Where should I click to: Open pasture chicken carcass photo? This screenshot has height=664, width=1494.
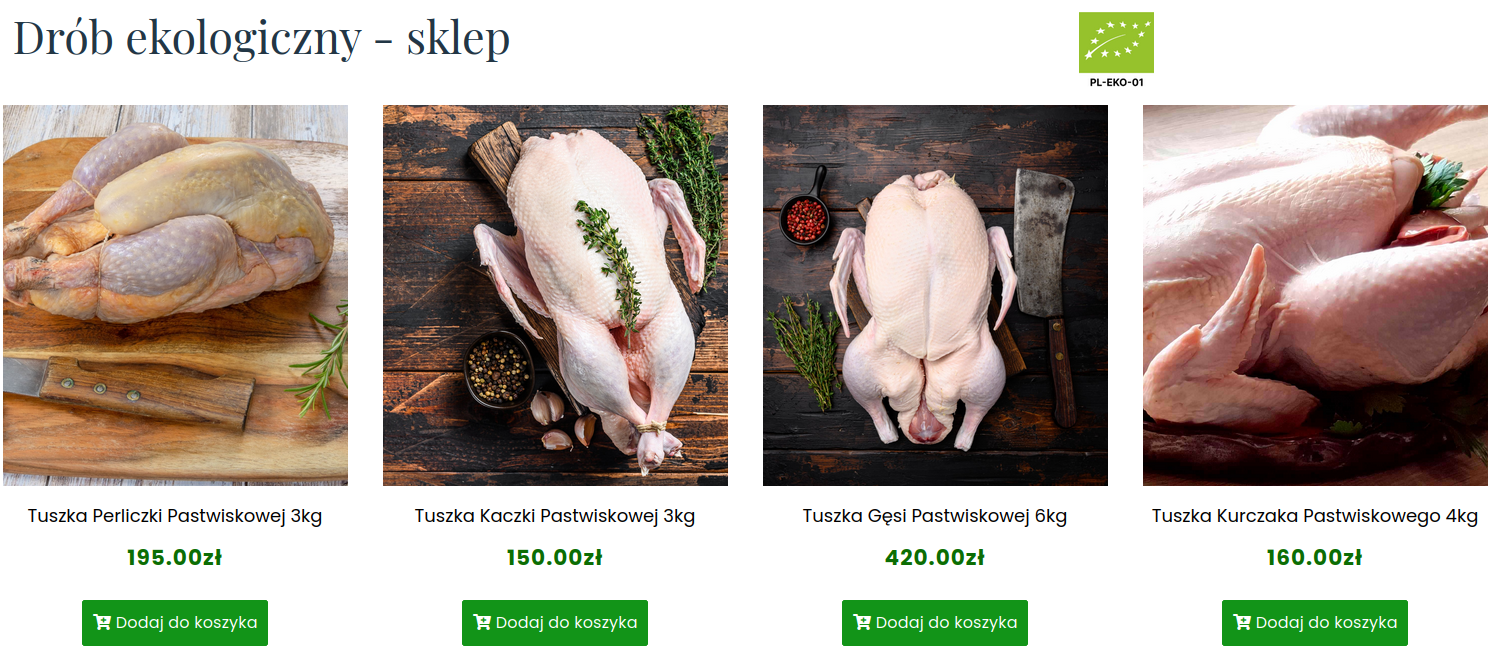1315,296
